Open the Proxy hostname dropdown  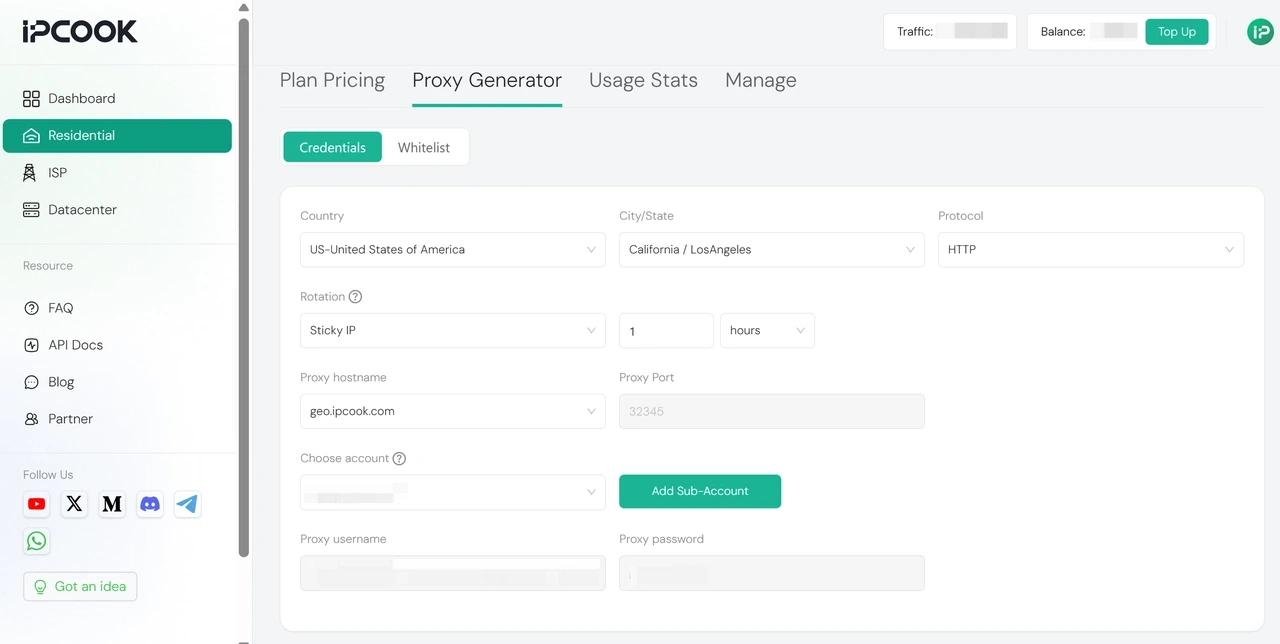point(453,411)
